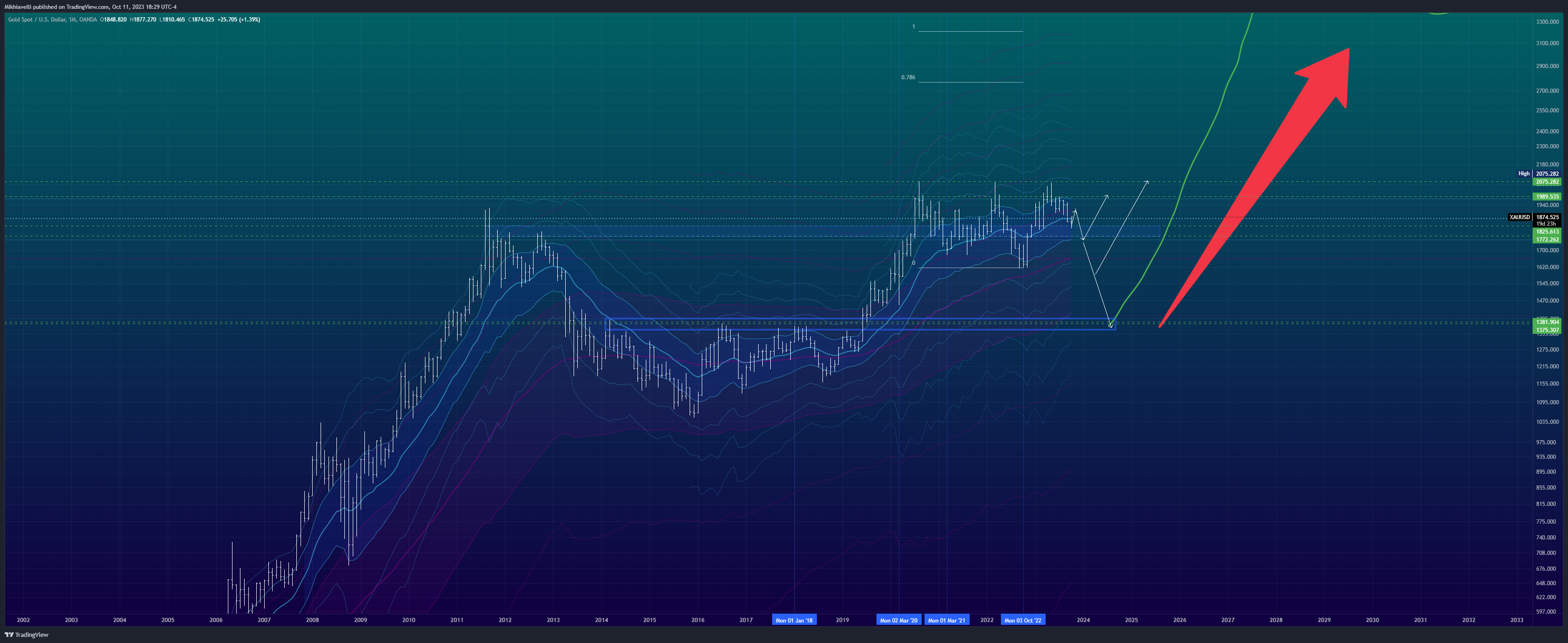
Task: Click the 2016 year on time axis
Action: [x=698, y=620]
